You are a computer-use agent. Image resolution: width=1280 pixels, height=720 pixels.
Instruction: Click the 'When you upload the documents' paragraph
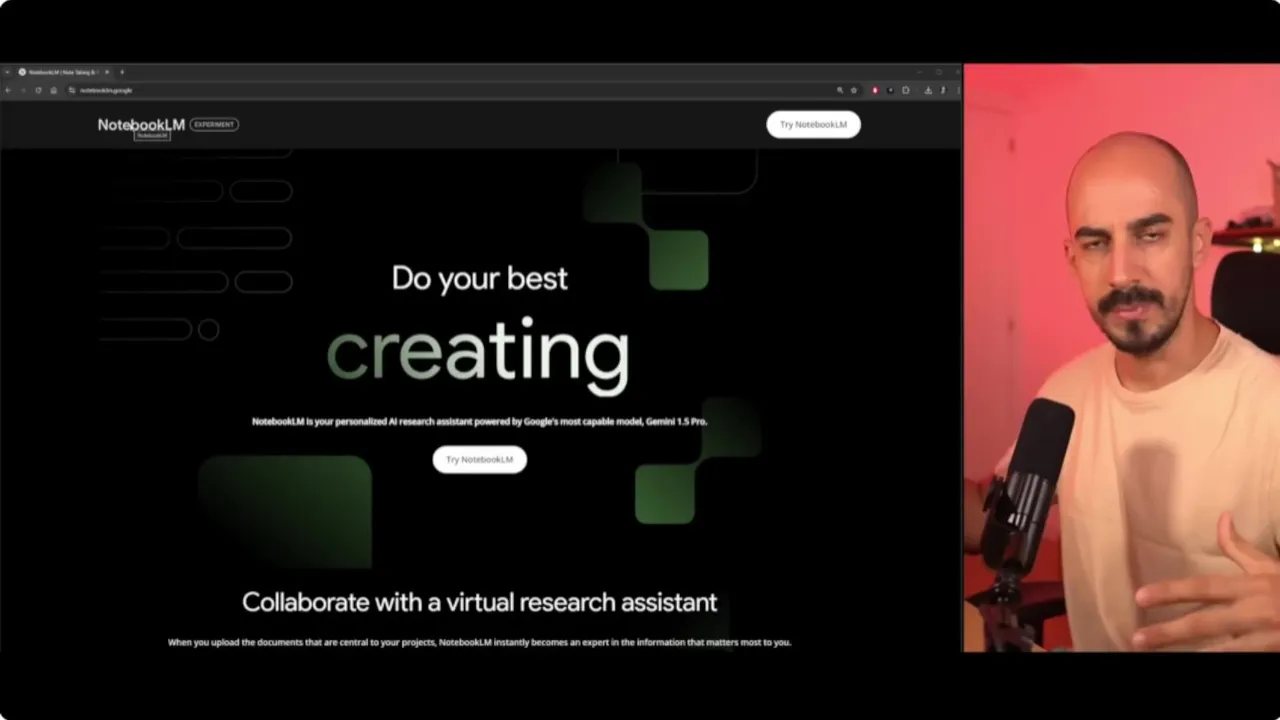[x=479, y=642]
